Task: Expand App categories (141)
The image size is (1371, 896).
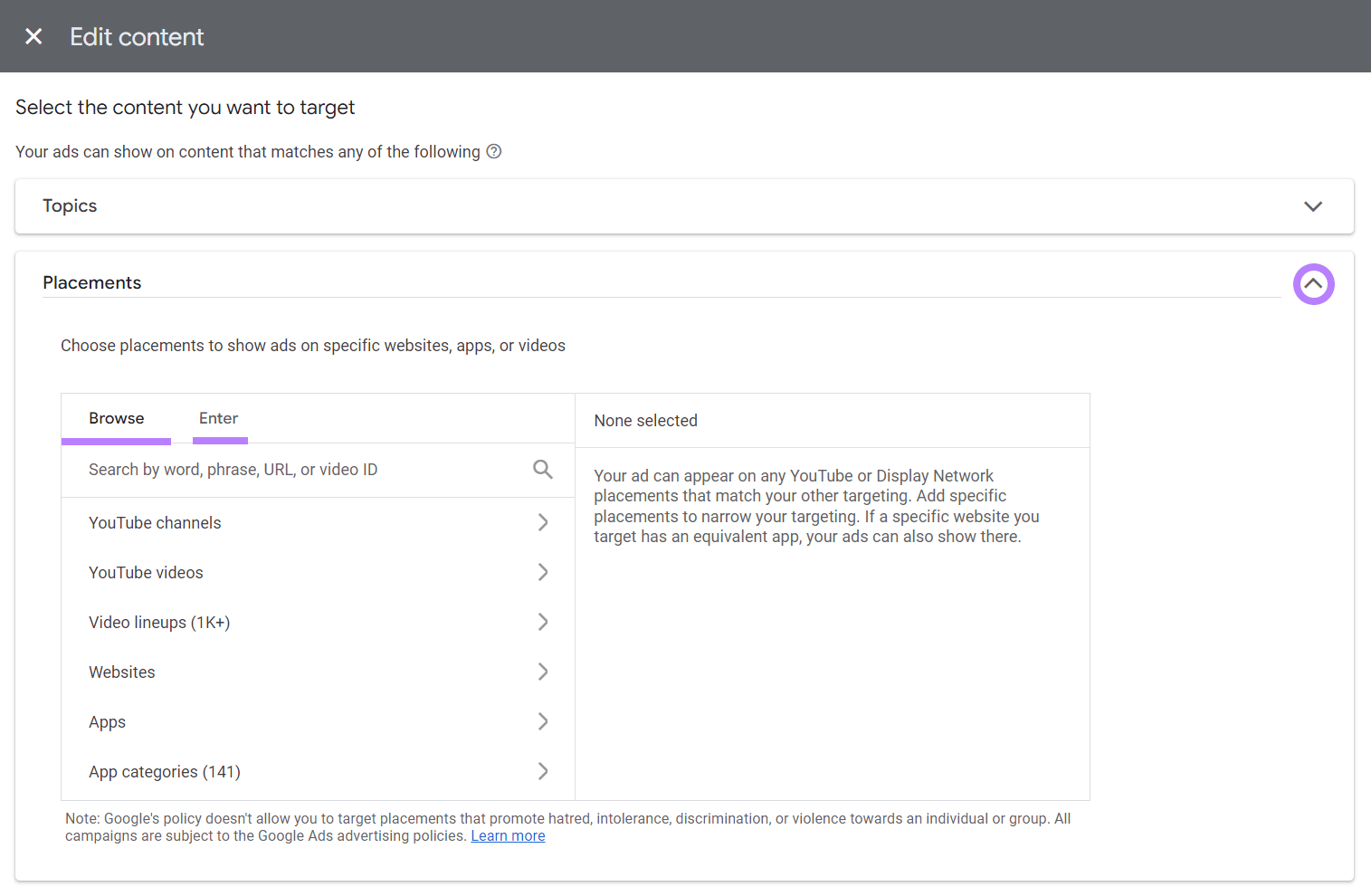Action: (542, 771)
